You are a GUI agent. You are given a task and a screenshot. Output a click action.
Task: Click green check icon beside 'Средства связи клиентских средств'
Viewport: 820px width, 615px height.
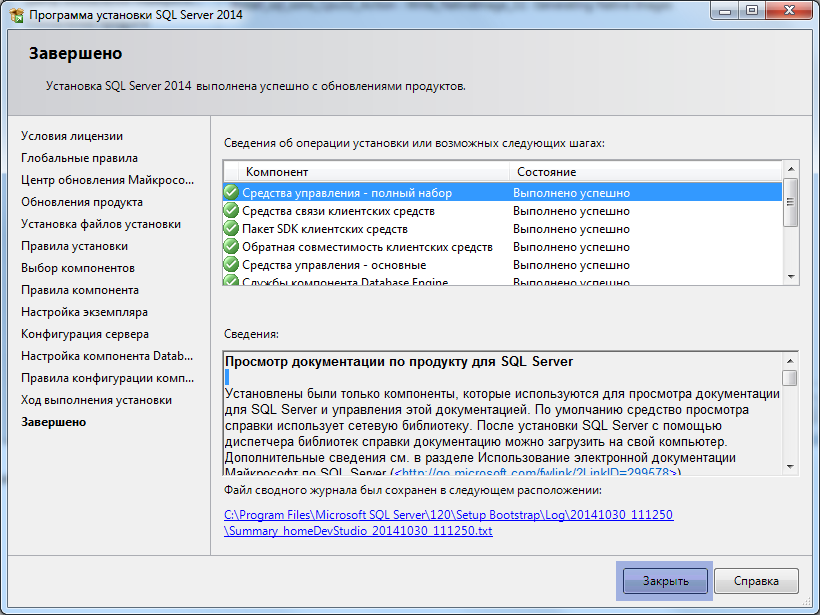click(231, 210)
